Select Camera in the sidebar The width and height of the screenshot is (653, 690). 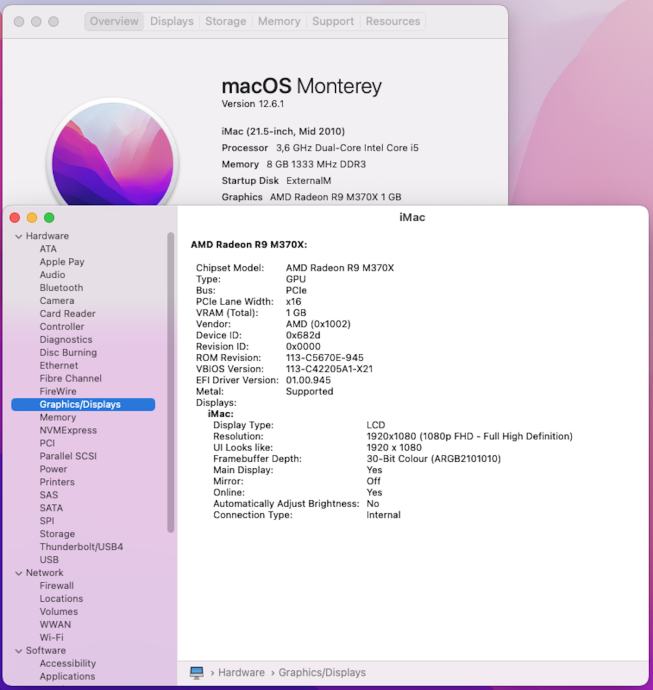point(57,301)
